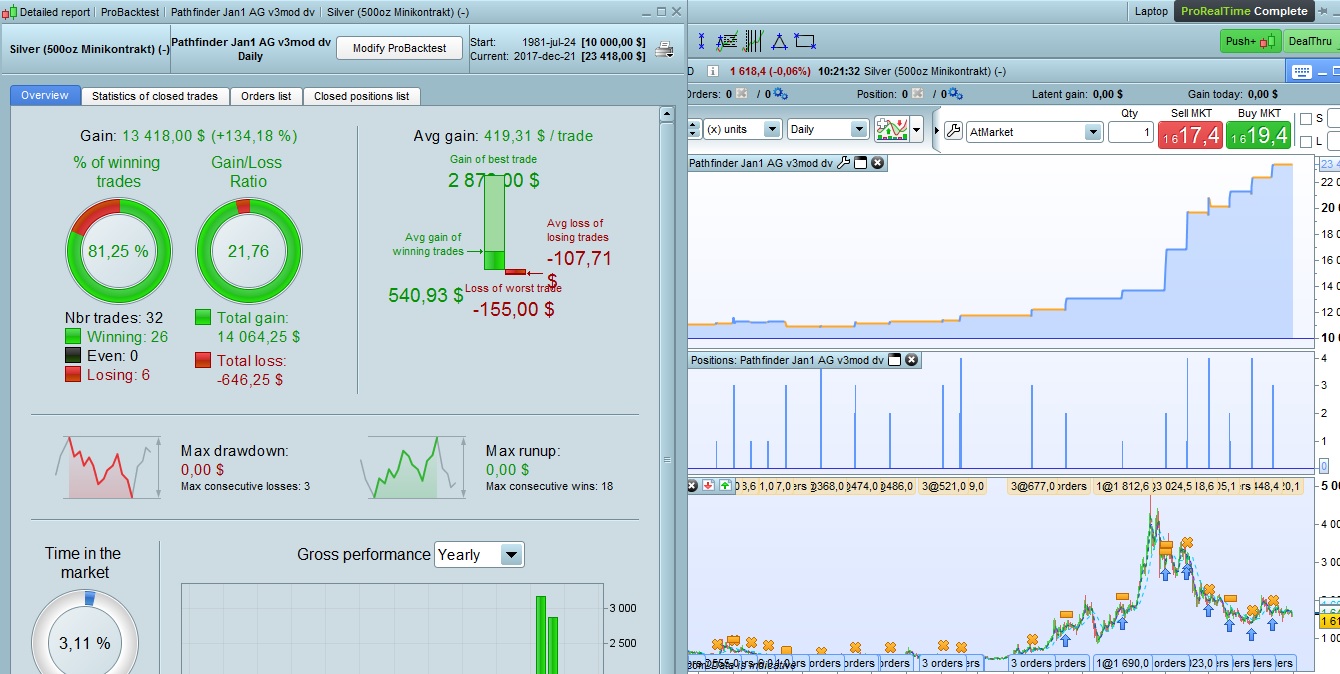Click the green up arrow icon on price chart

click(725, 486)
